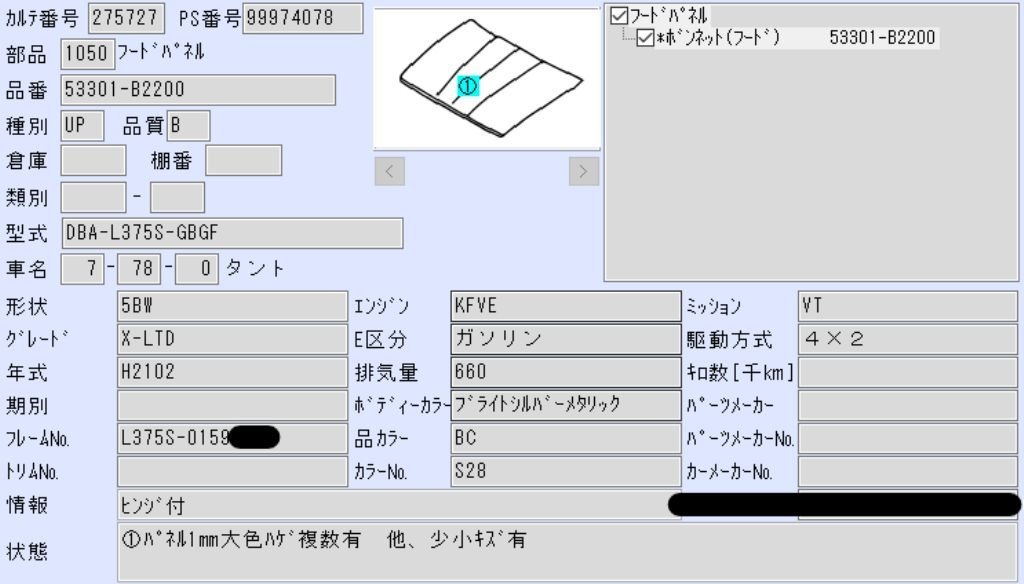This screenshot has width=1024, height=584.
Task: Click the 種別 field UP
Action: tap(82, 125)
